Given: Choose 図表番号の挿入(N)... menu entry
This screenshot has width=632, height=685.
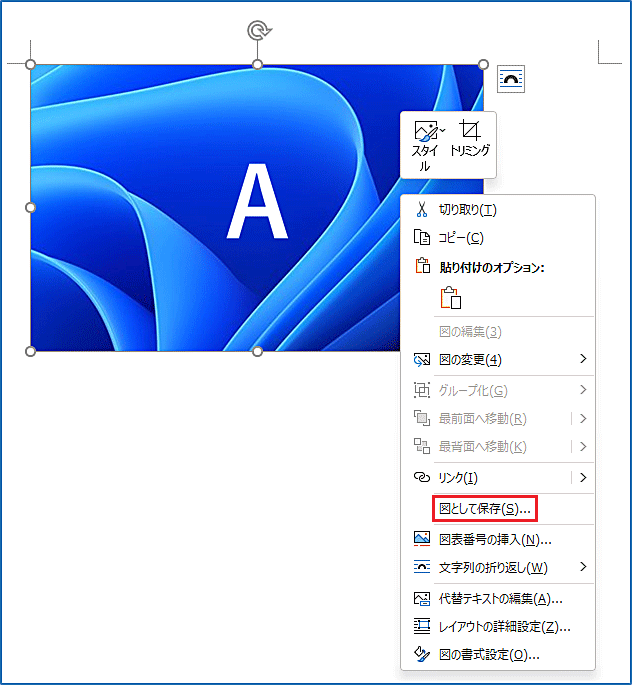Looking at the screenshot, I should click(498, 540).
